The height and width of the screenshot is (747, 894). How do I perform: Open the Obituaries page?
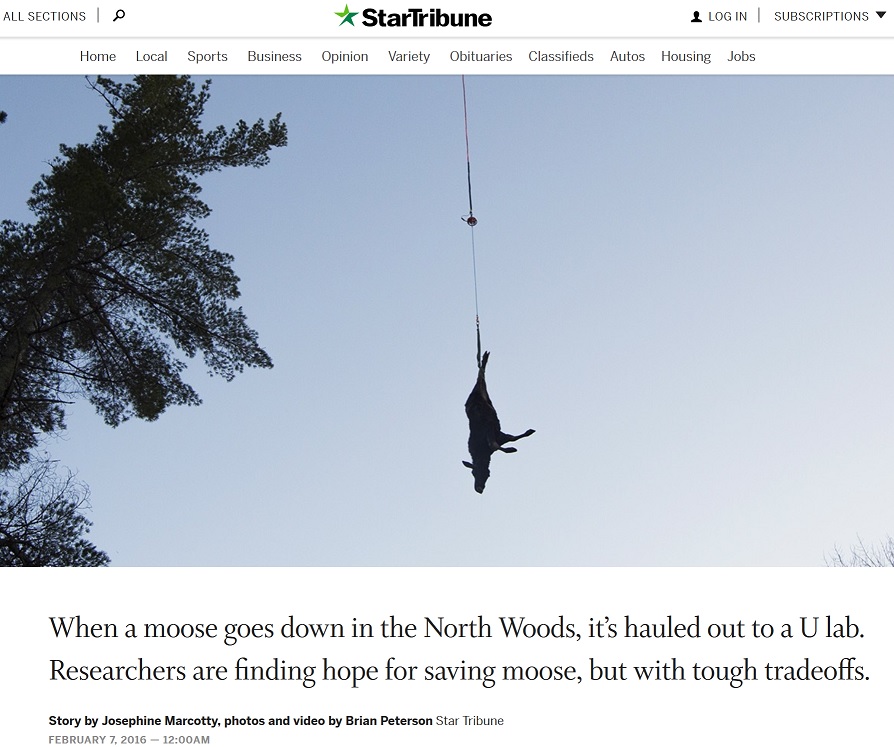tap(481, 56)
